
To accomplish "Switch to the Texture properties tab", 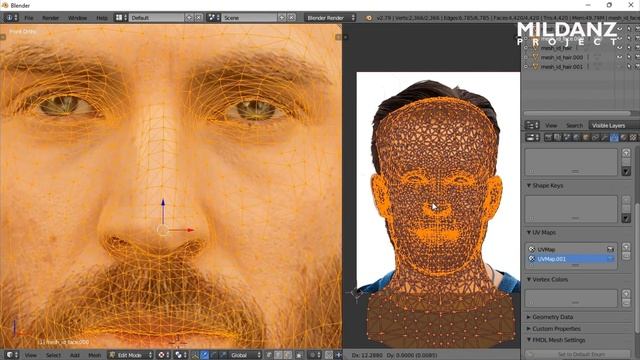I will (x=633, y=138).
